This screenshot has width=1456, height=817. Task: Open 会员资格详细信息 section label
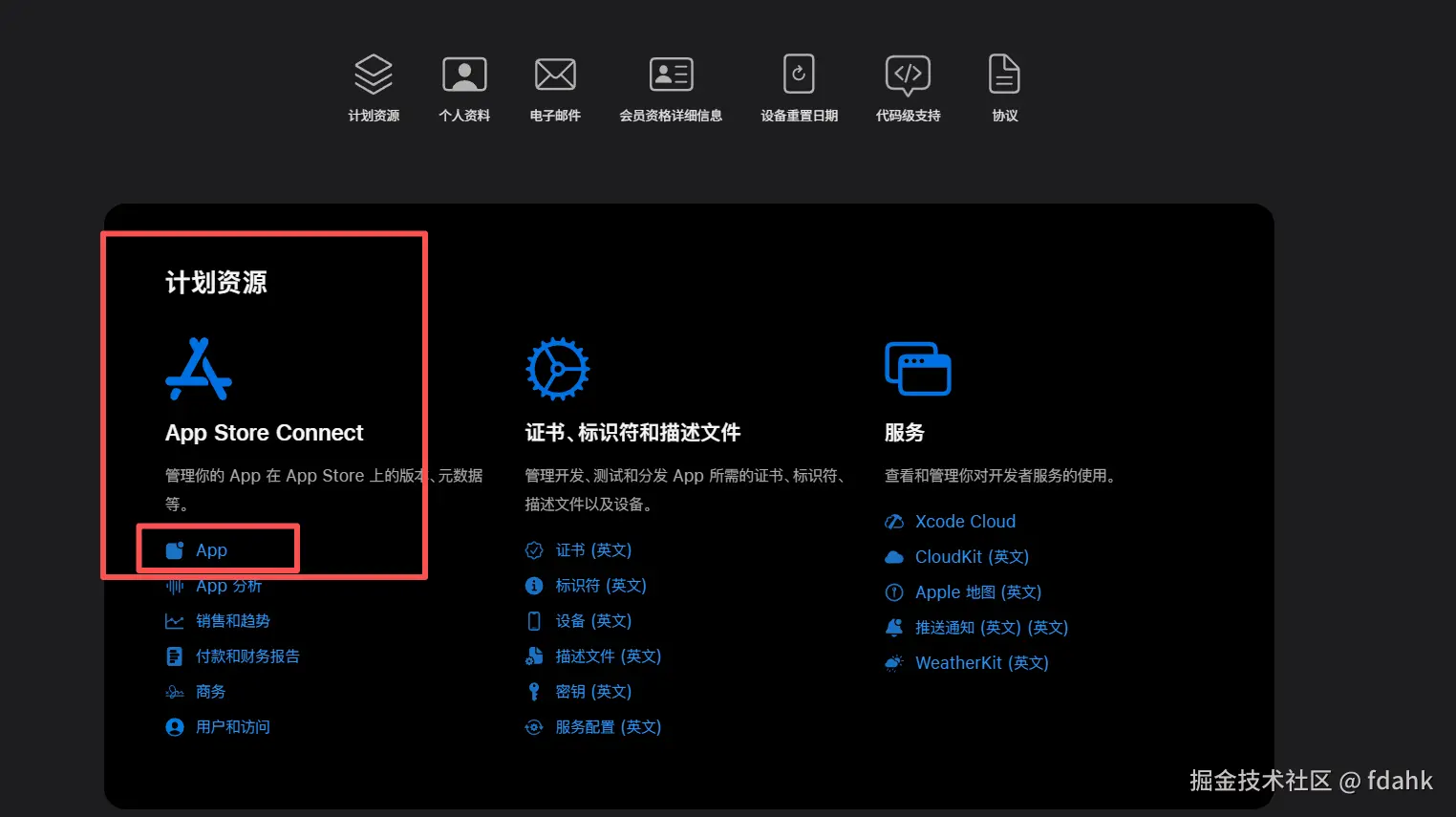coord(671,116)
